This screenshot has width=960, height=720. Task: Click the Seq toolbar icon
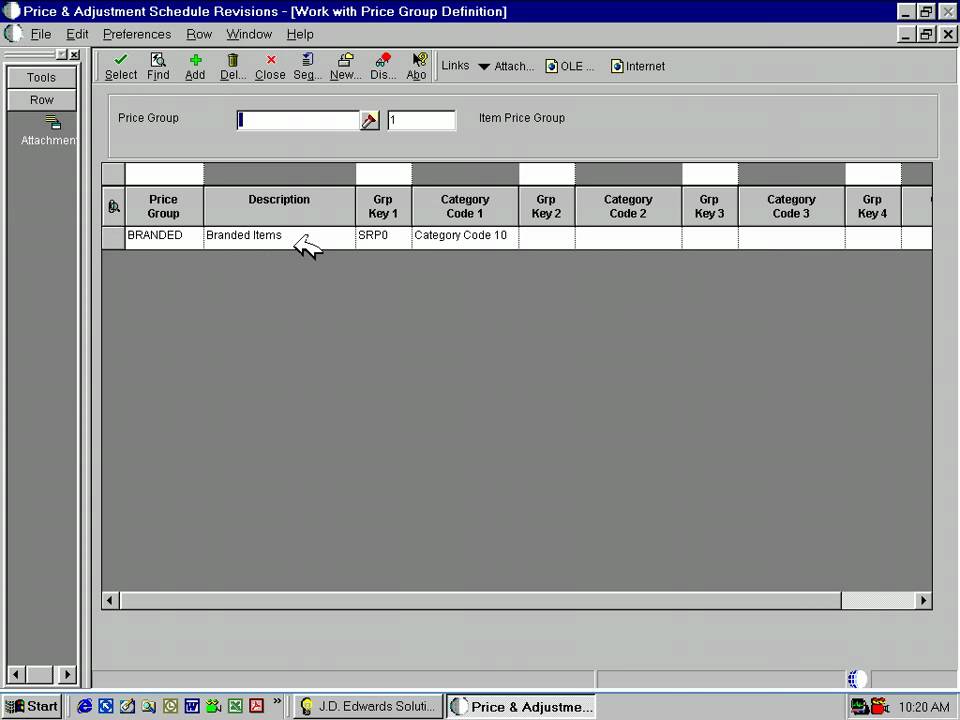pos(307,66)
